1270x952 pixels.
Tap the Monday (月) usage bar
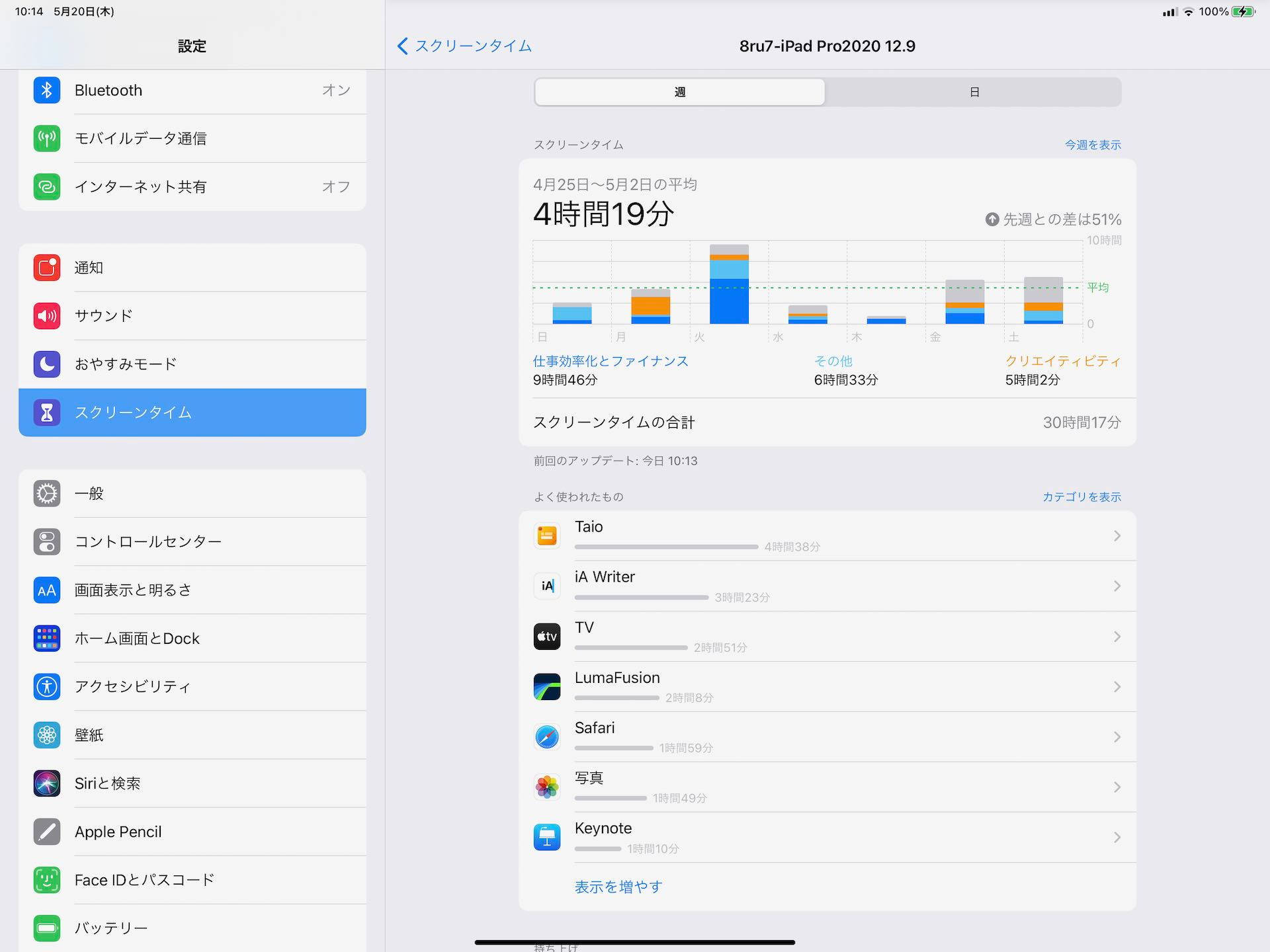[650, 306]
